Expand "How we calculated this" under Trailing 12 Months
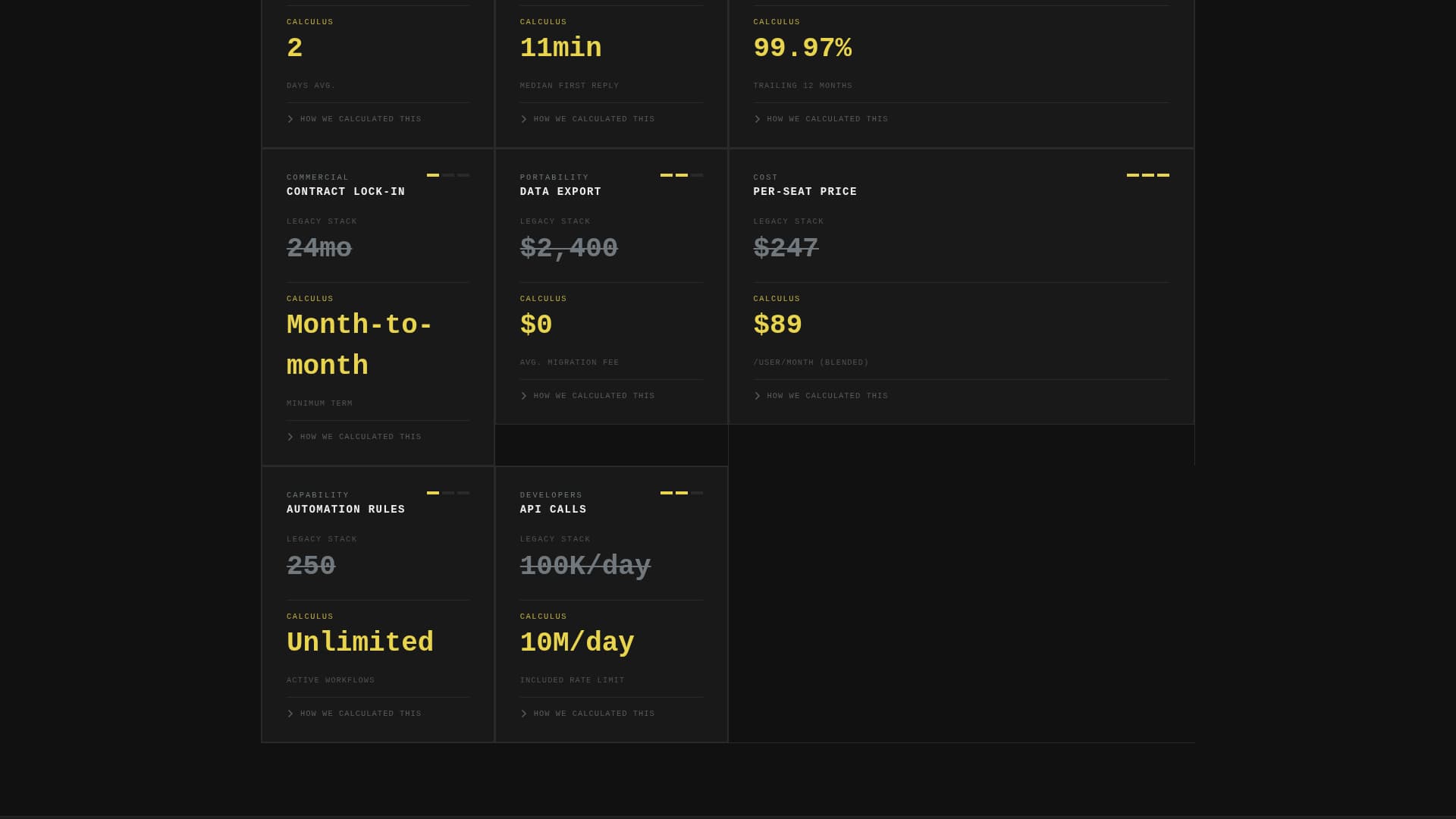Screen dimensions: 1456x819 821,119
